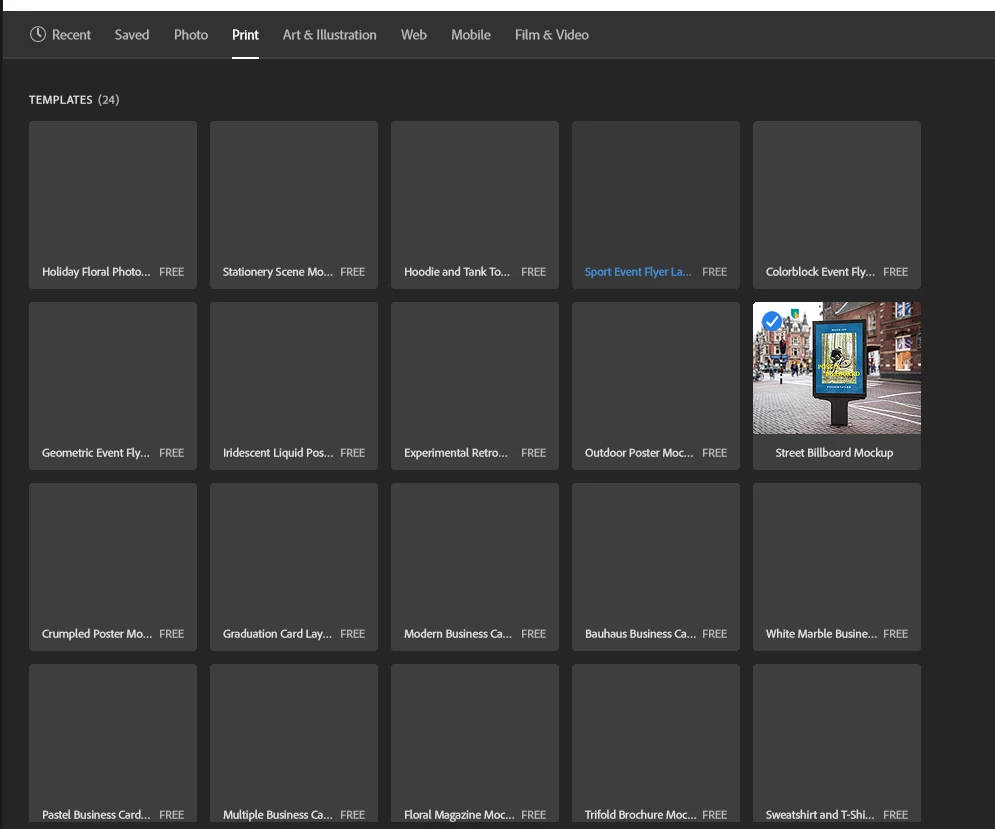This screenshot has width=995, height=829.
Task: Click FREE label on Trifold Brochure Moc...
Action: tap(715, 814)
